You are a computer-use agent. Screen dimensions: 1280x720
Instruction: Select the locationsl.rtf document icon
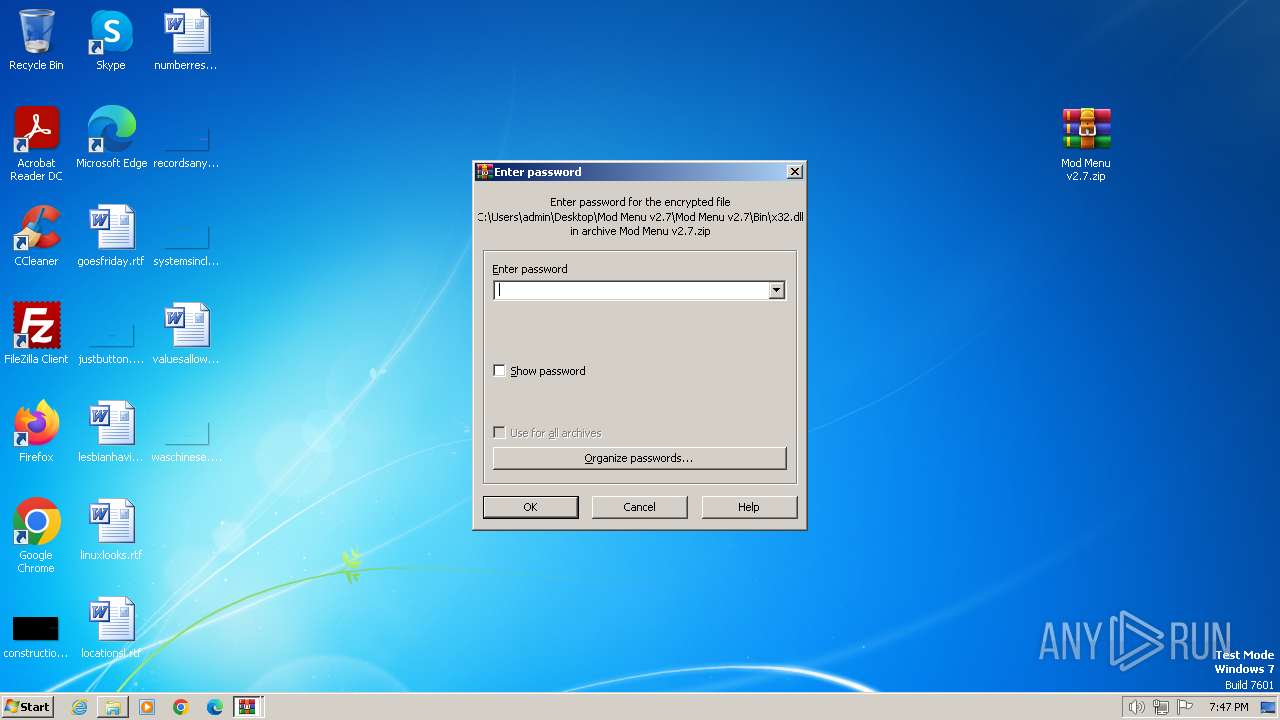pos(111,628)
